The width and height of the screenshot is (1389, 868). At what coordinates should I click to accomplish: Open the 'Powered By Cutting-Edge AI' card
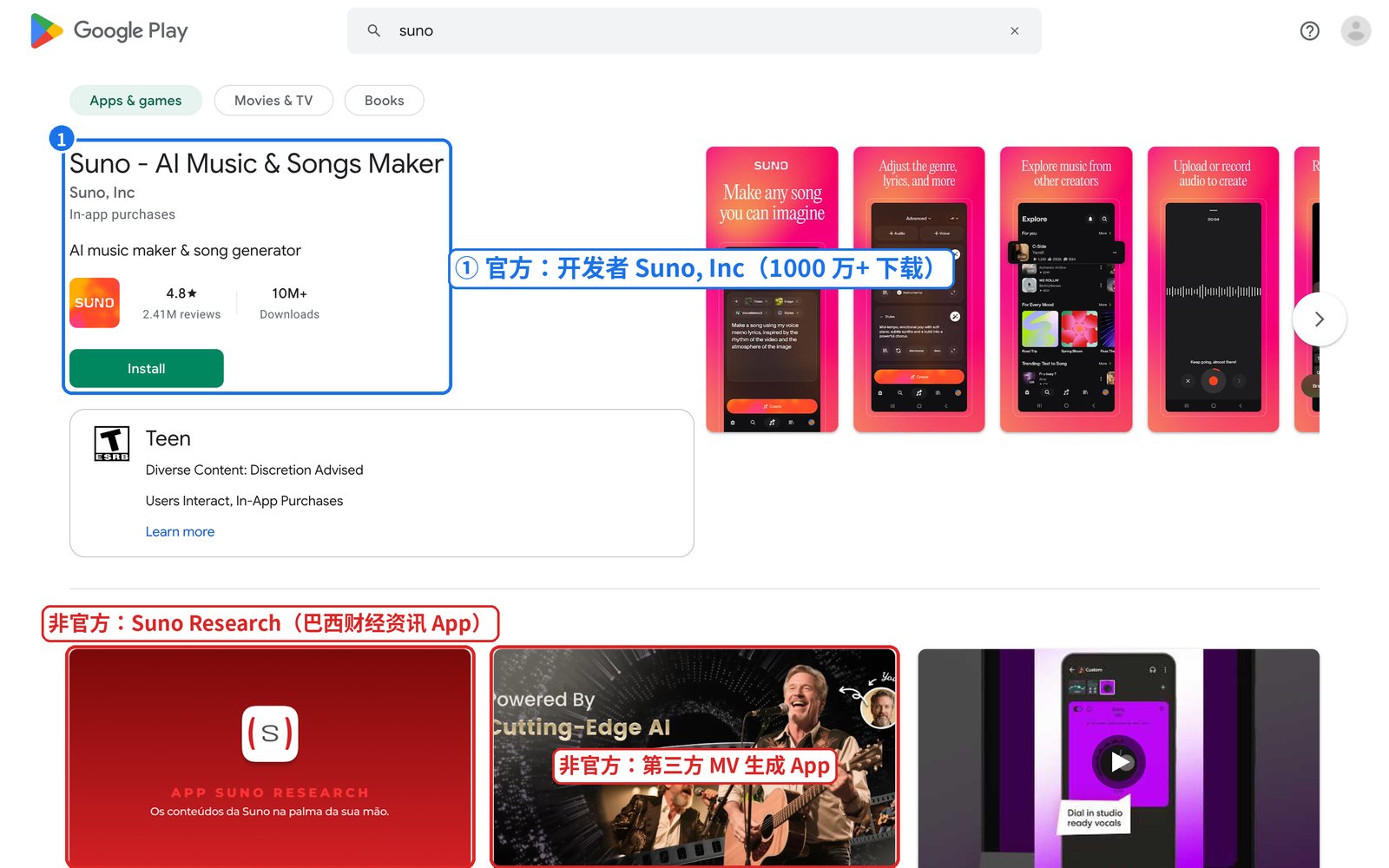[x=694, y=757]
